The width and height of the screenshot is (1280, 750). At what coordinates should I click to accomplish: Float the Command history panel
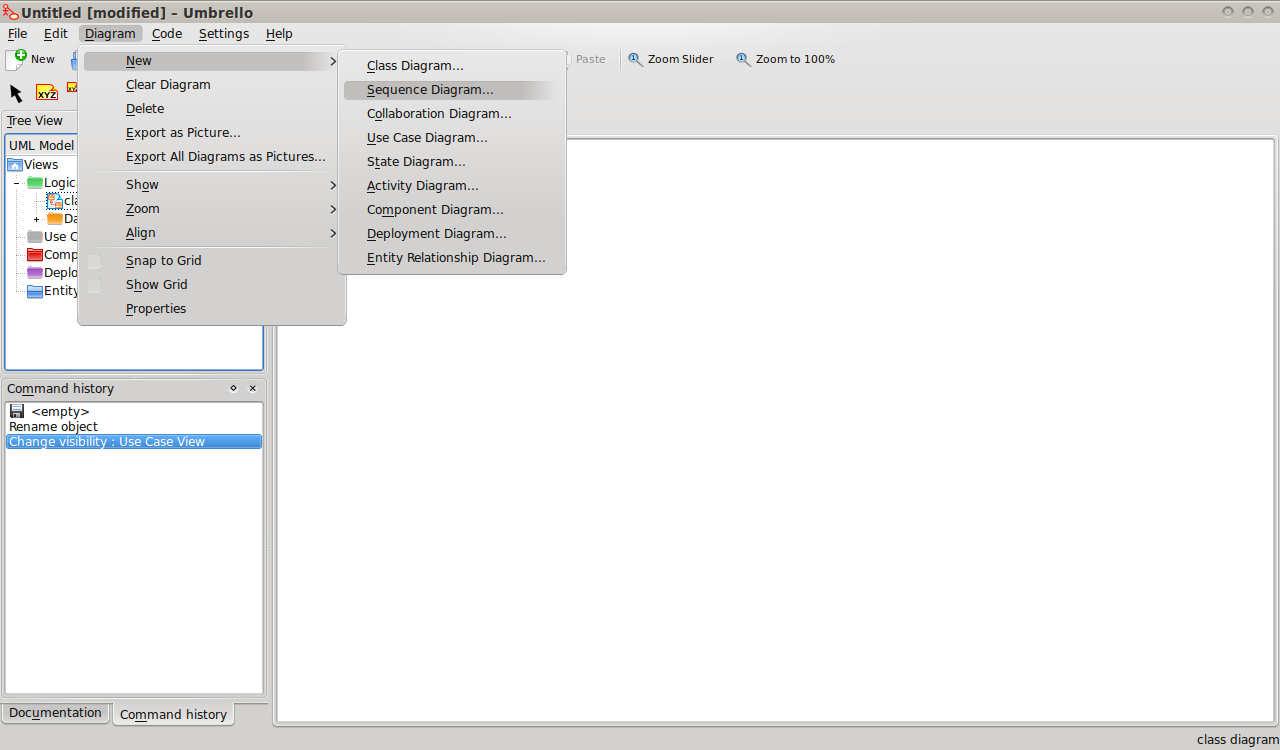pyautogui.click(x=234, y=388)
